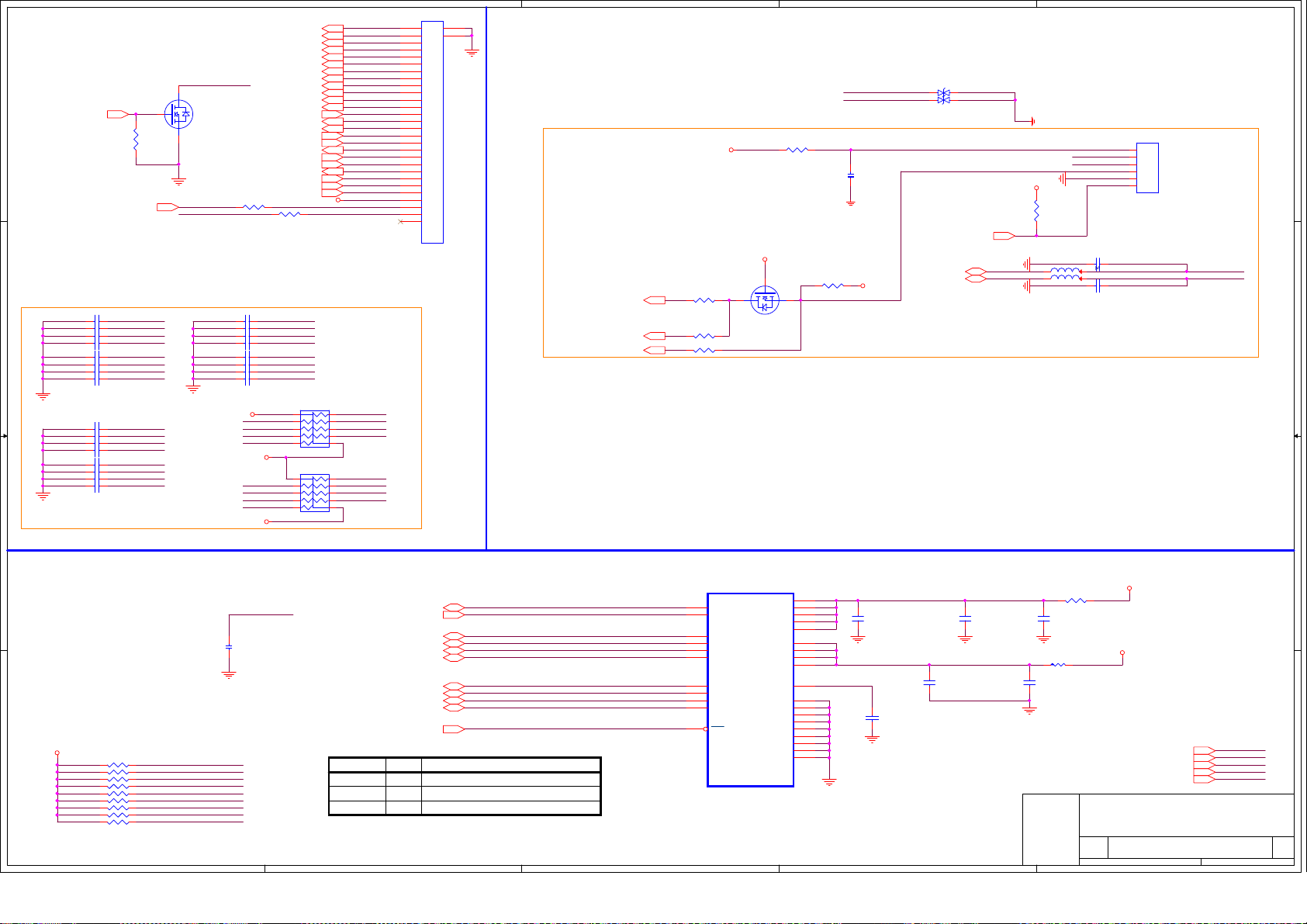Click the sideways ground symbol below the diode pair
Screen dimensions: 1307x924
coord(1032,122)
